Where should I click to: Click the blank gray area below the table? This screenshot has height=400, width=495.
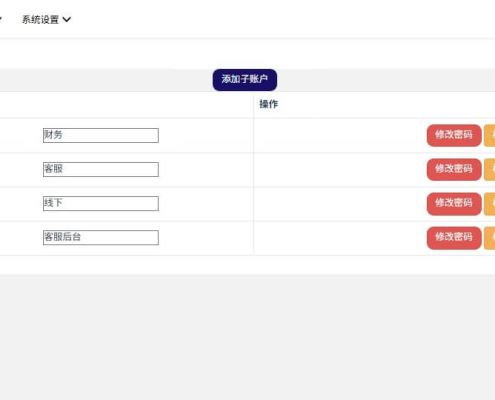[247, 337]
